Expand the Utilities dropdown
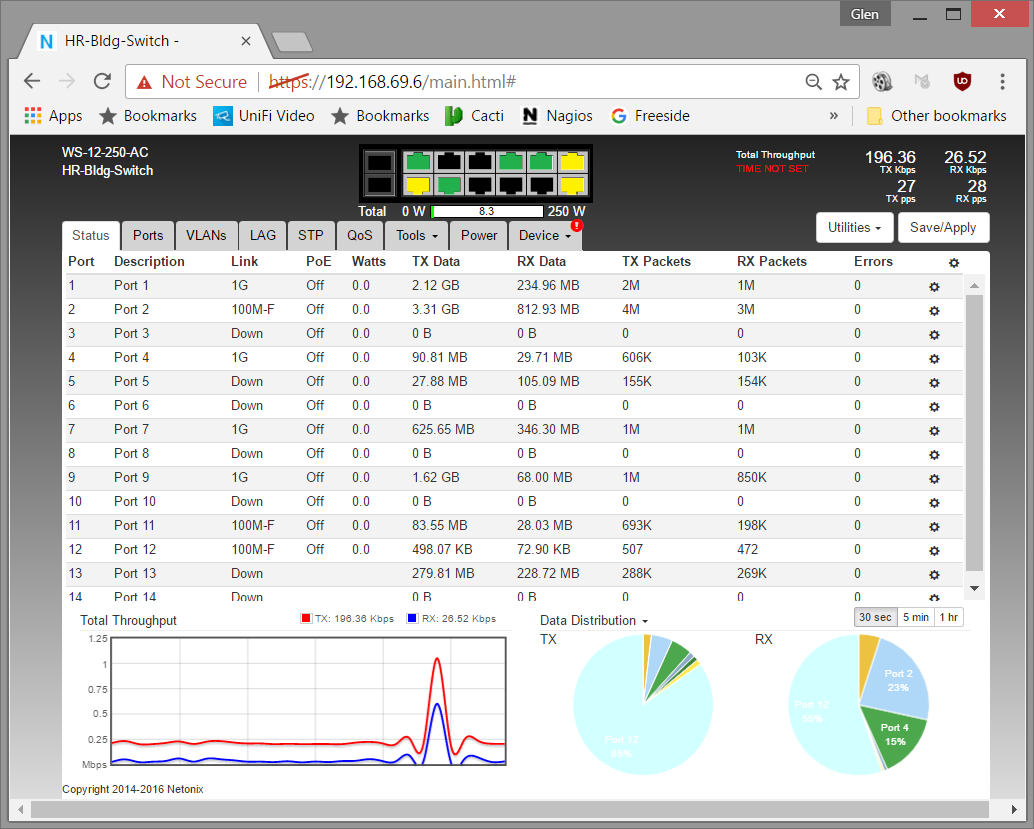 (x=854, y=228)
